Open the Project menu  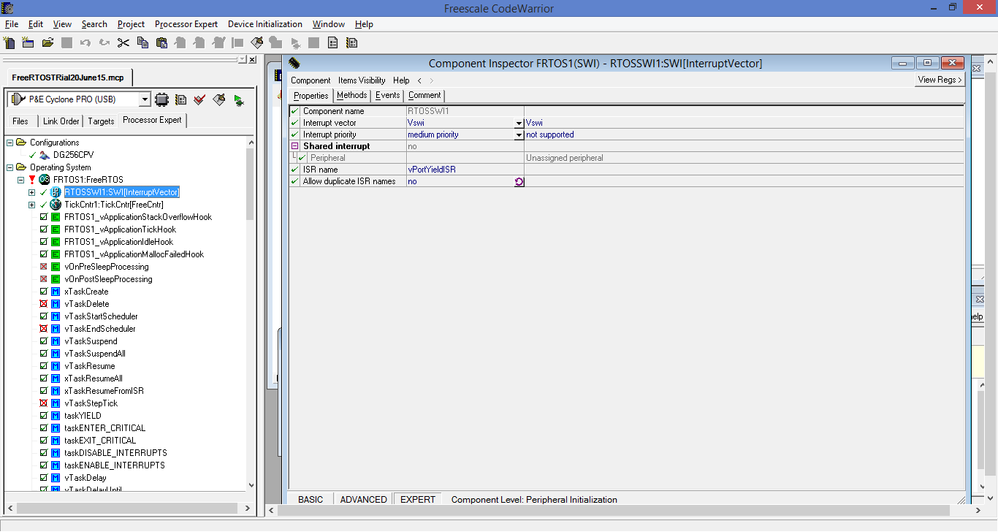click(x=130, y=24)
